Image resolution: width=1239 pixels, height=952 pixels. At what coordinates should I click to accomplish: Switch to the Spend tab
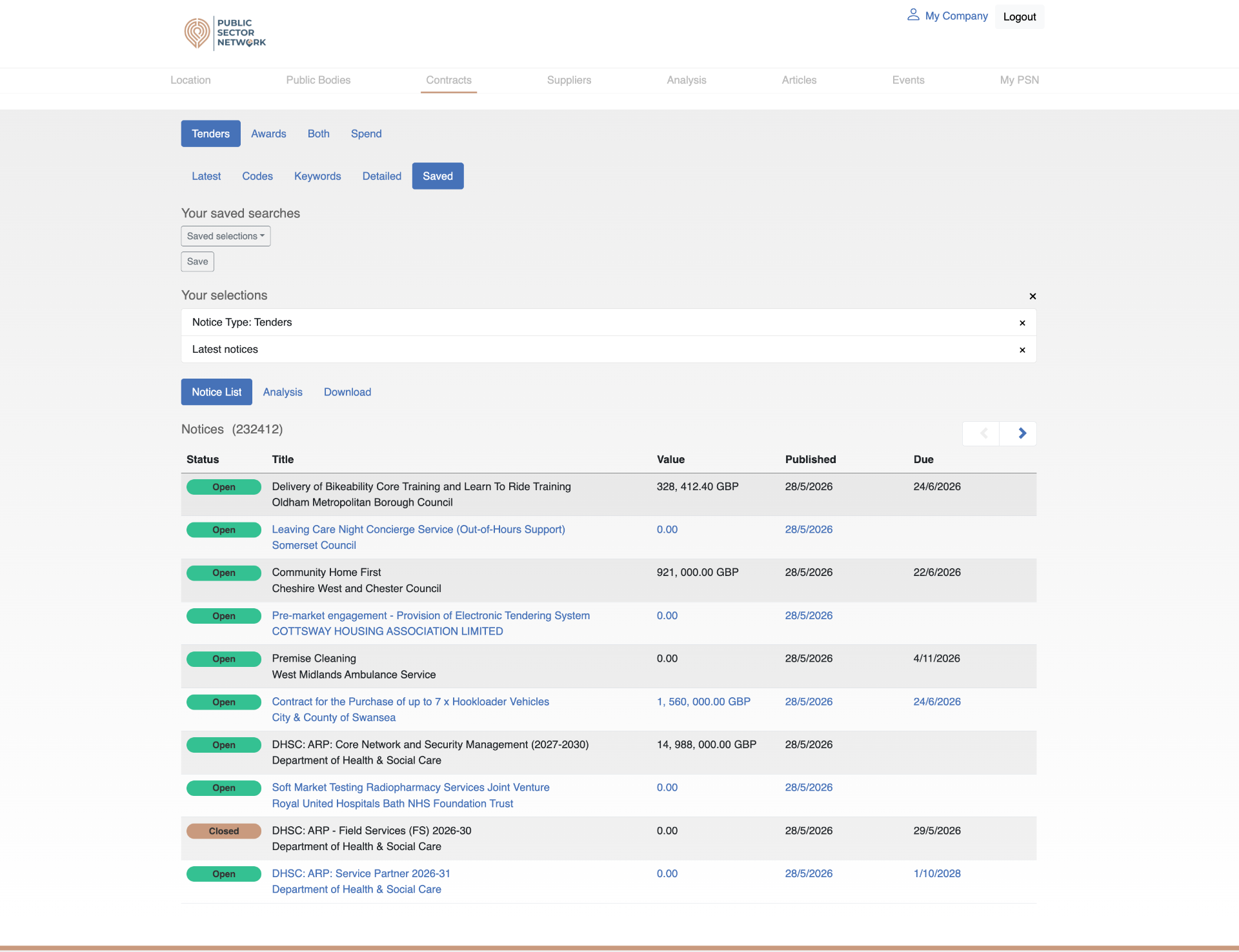[x=367, y=134]
